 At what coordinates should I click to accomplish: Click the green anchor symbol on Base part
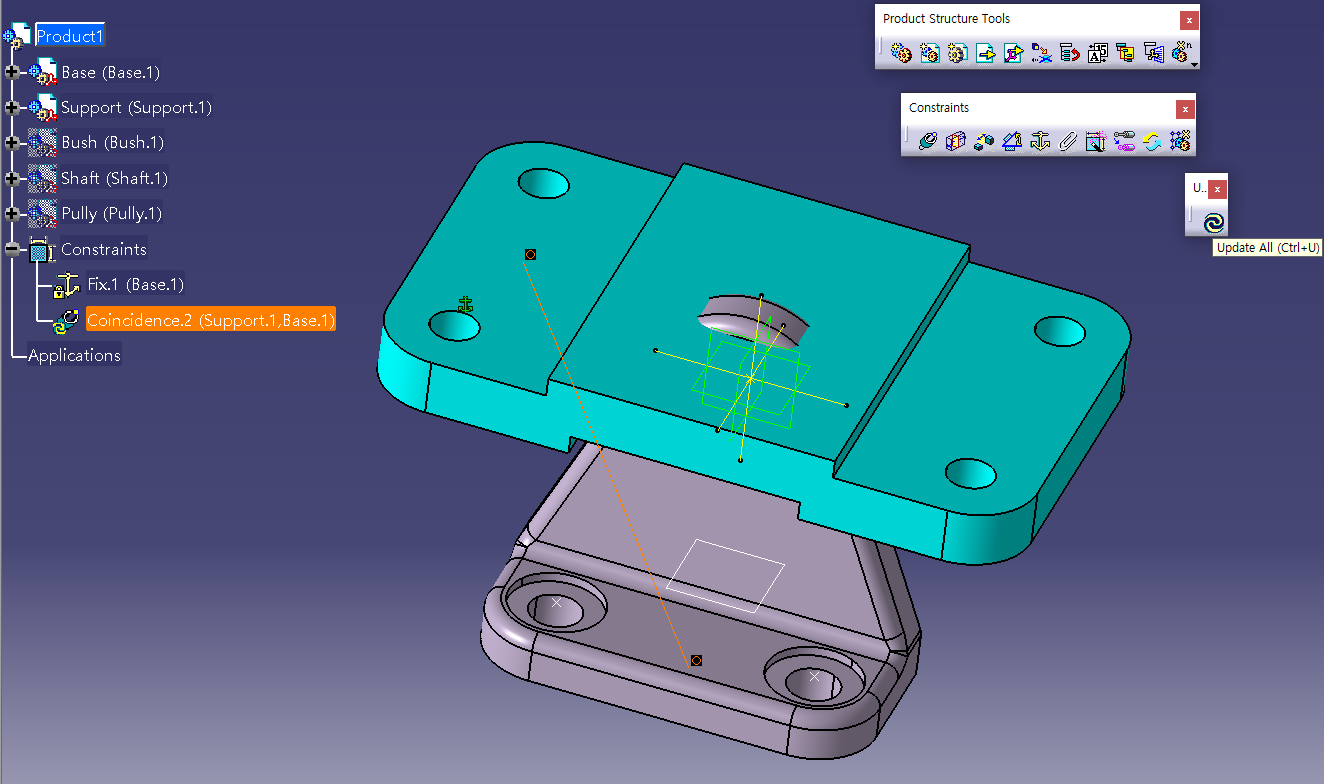[x=465, y=304]
